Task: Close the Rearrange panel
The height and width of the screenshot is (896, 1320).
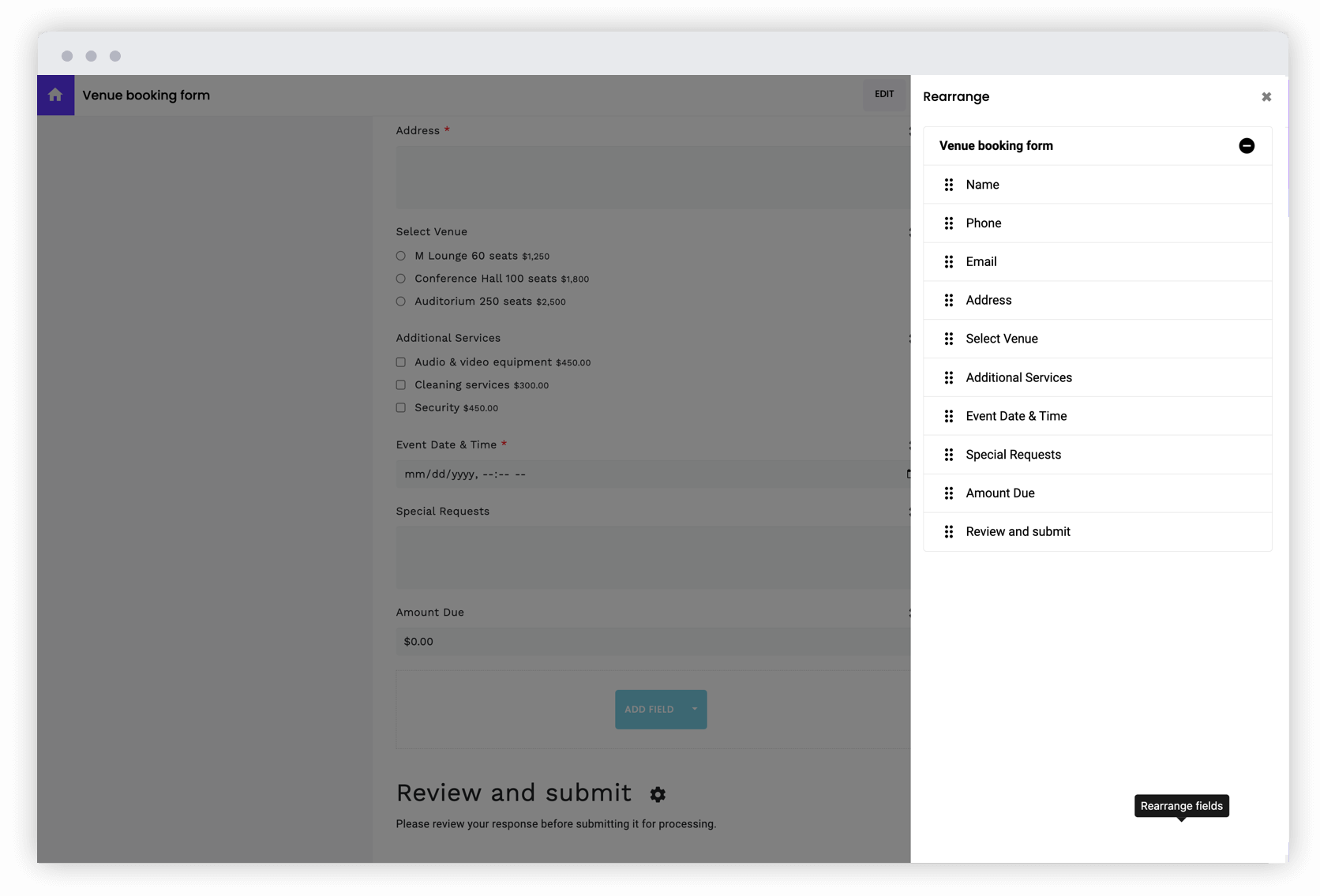Action: [x=1266, y=96]
